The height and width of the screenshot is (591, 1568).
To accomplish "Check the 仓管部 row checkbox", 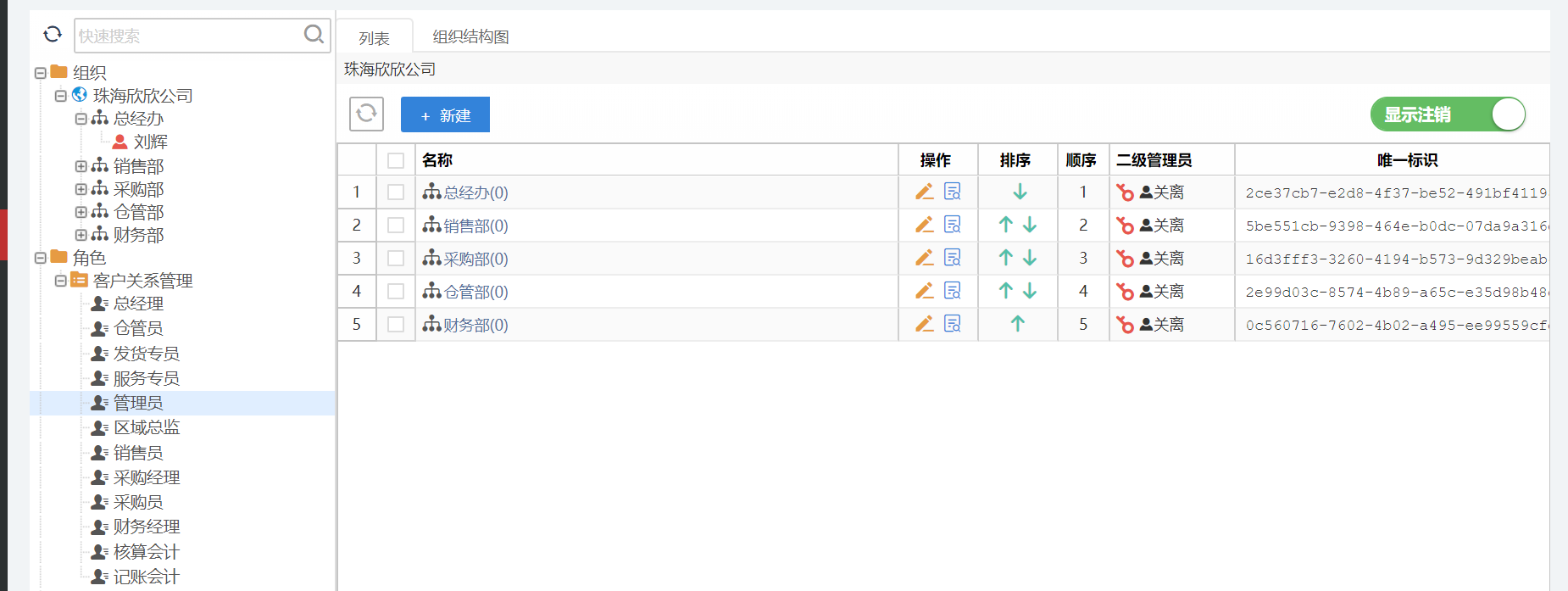I will 396,292.
